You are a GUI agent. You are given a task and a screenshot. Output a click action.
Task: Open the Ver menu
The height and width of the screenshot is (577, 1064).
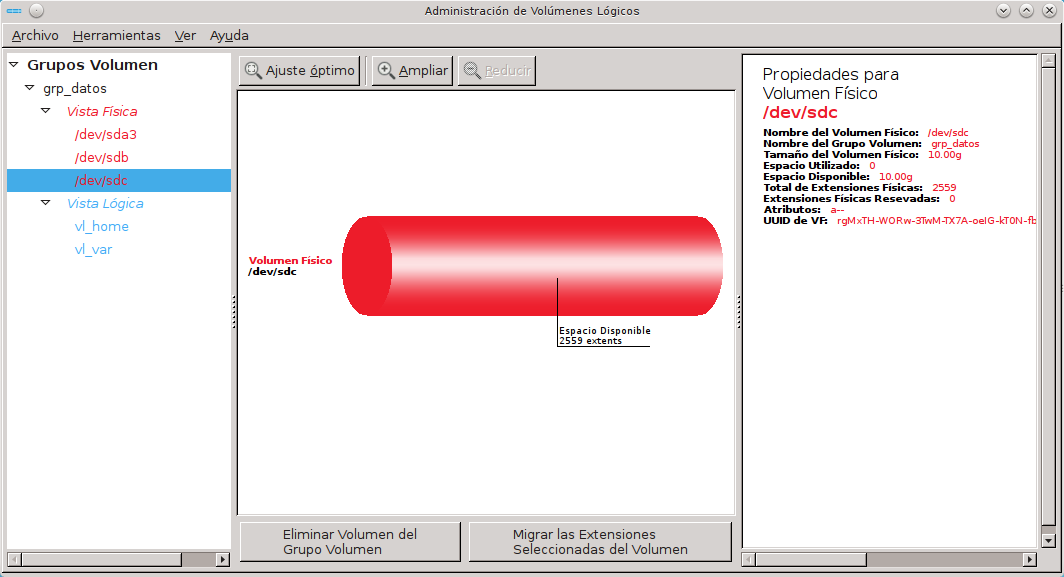[185, 35]
